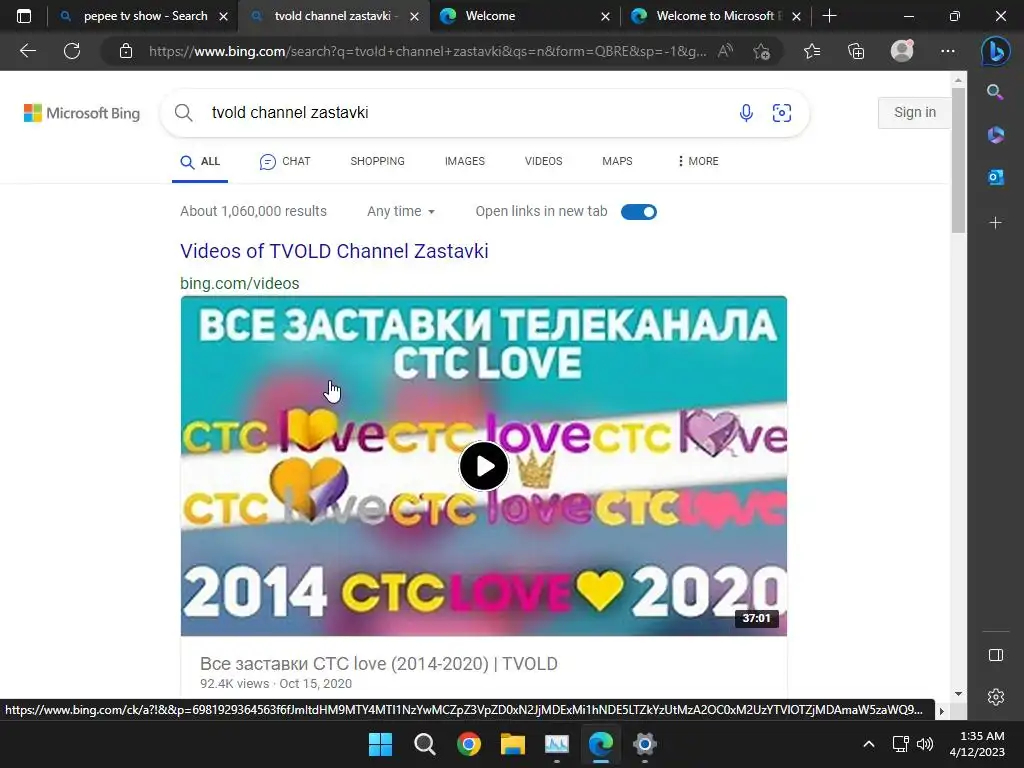Open Edge Settings and more menu

tap(948, 51)
